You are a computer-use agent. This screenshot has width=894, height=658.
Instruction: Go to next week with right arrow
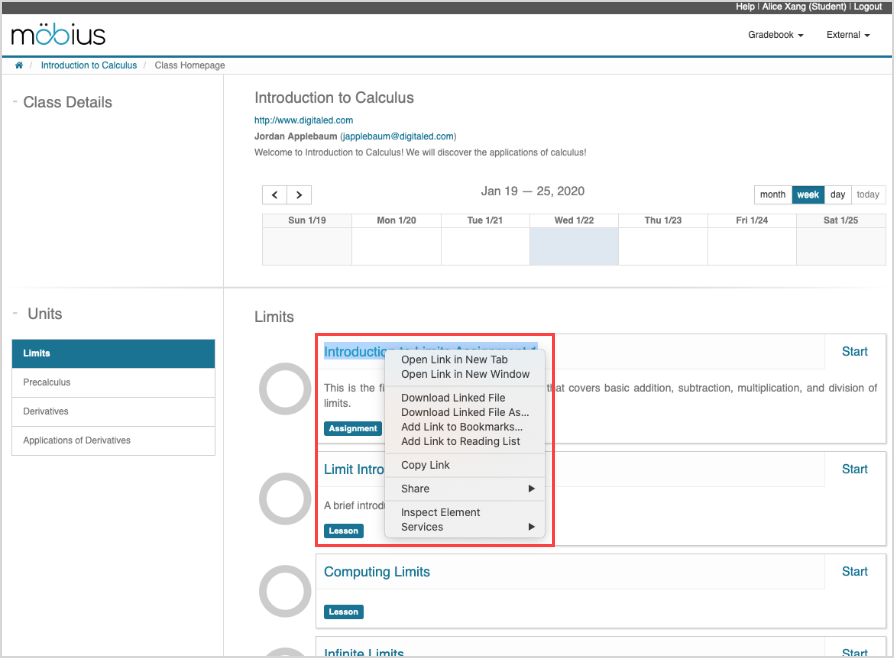pos(299,195)
